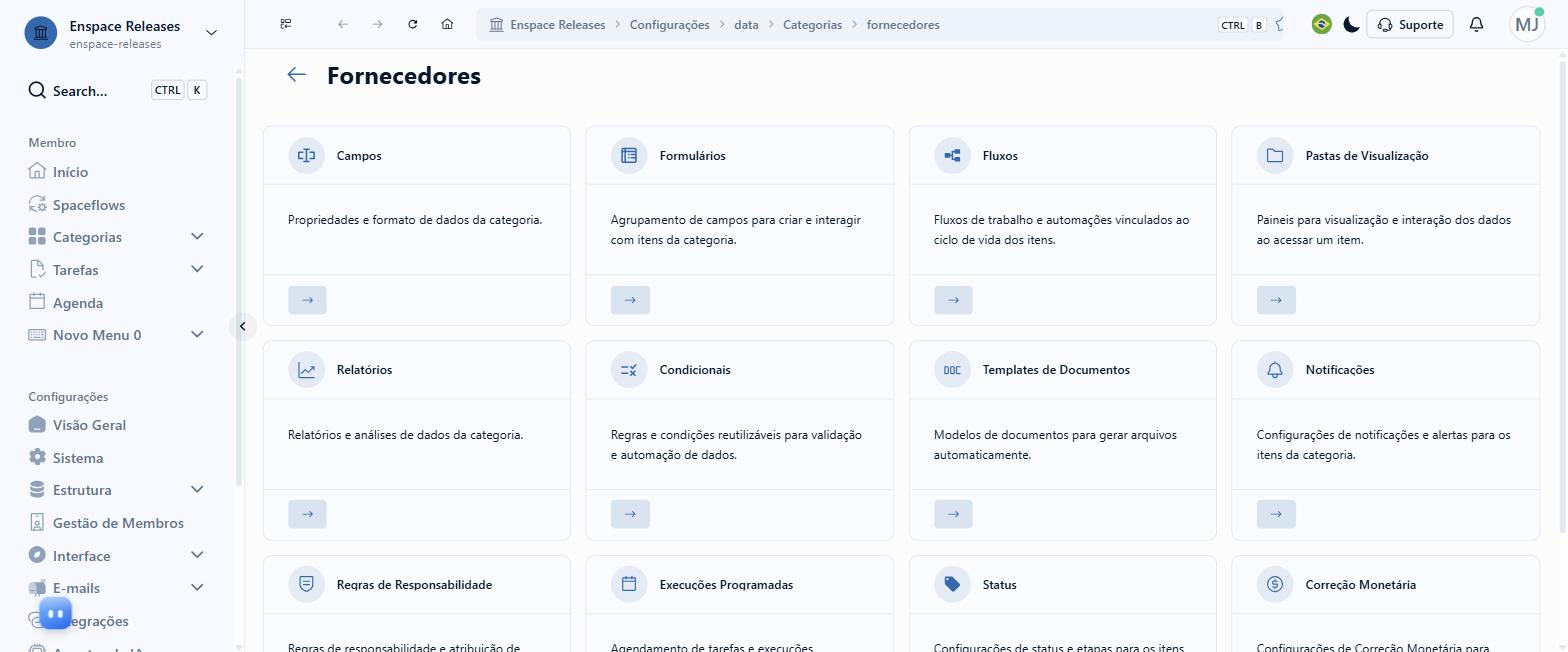Open the Enspace Releases workspace dropdown

[x=211, y=33]
